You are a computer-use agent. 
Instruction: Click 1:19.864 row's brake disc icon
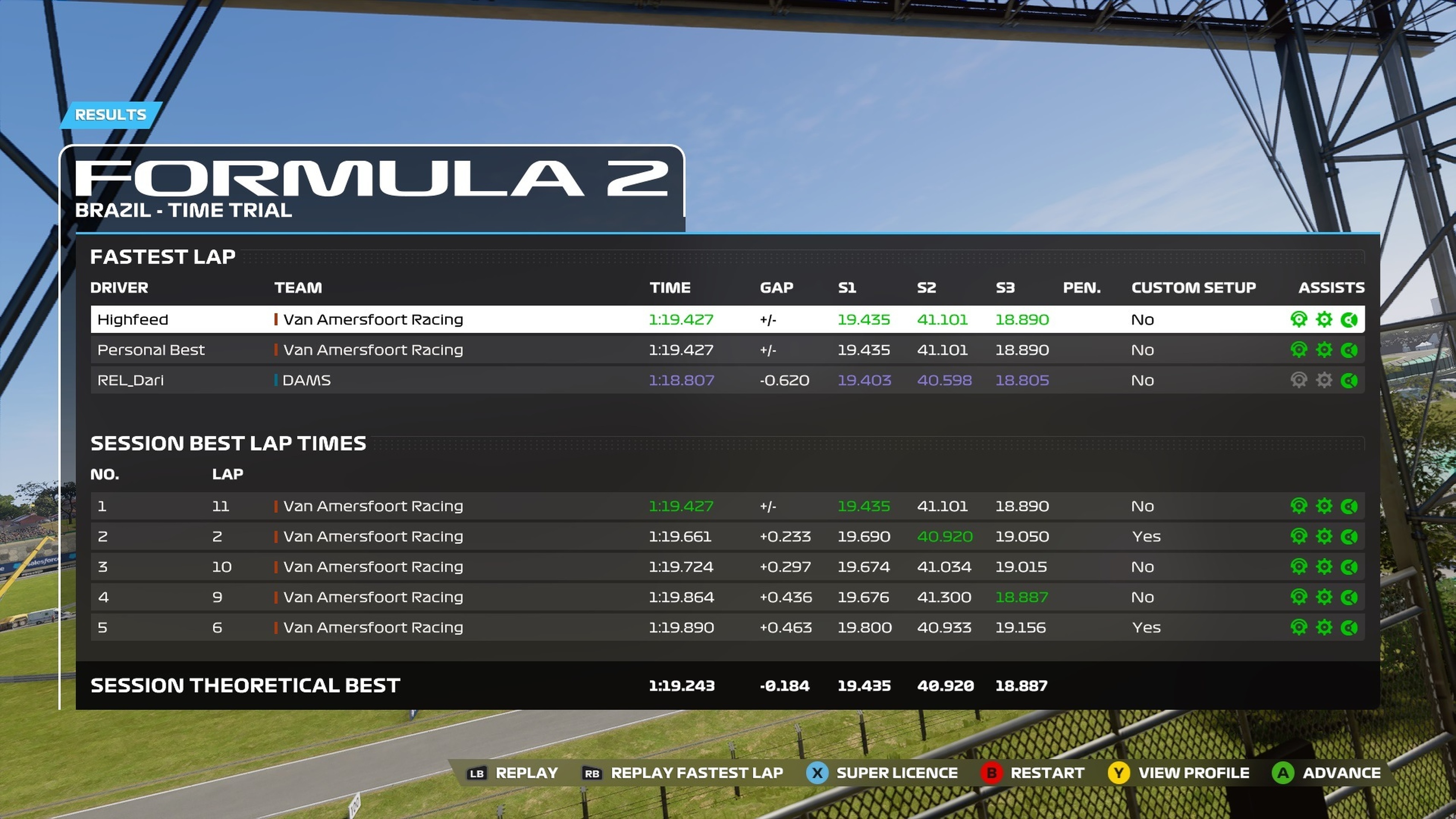[1349, 597]
